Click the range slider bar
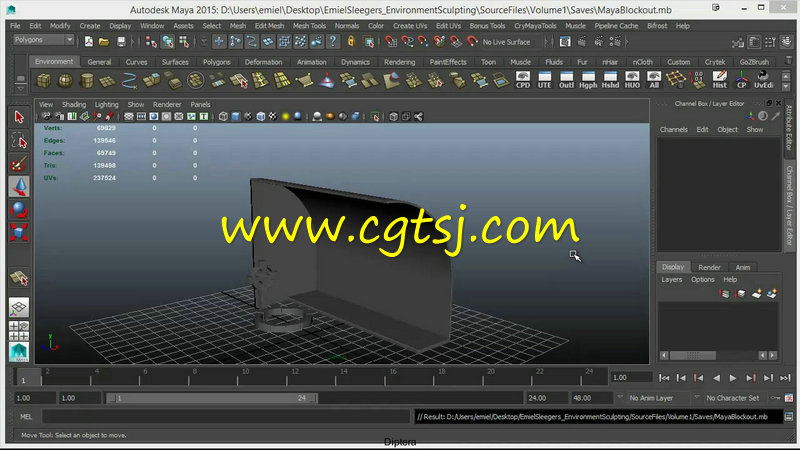 tap(212, 398)
